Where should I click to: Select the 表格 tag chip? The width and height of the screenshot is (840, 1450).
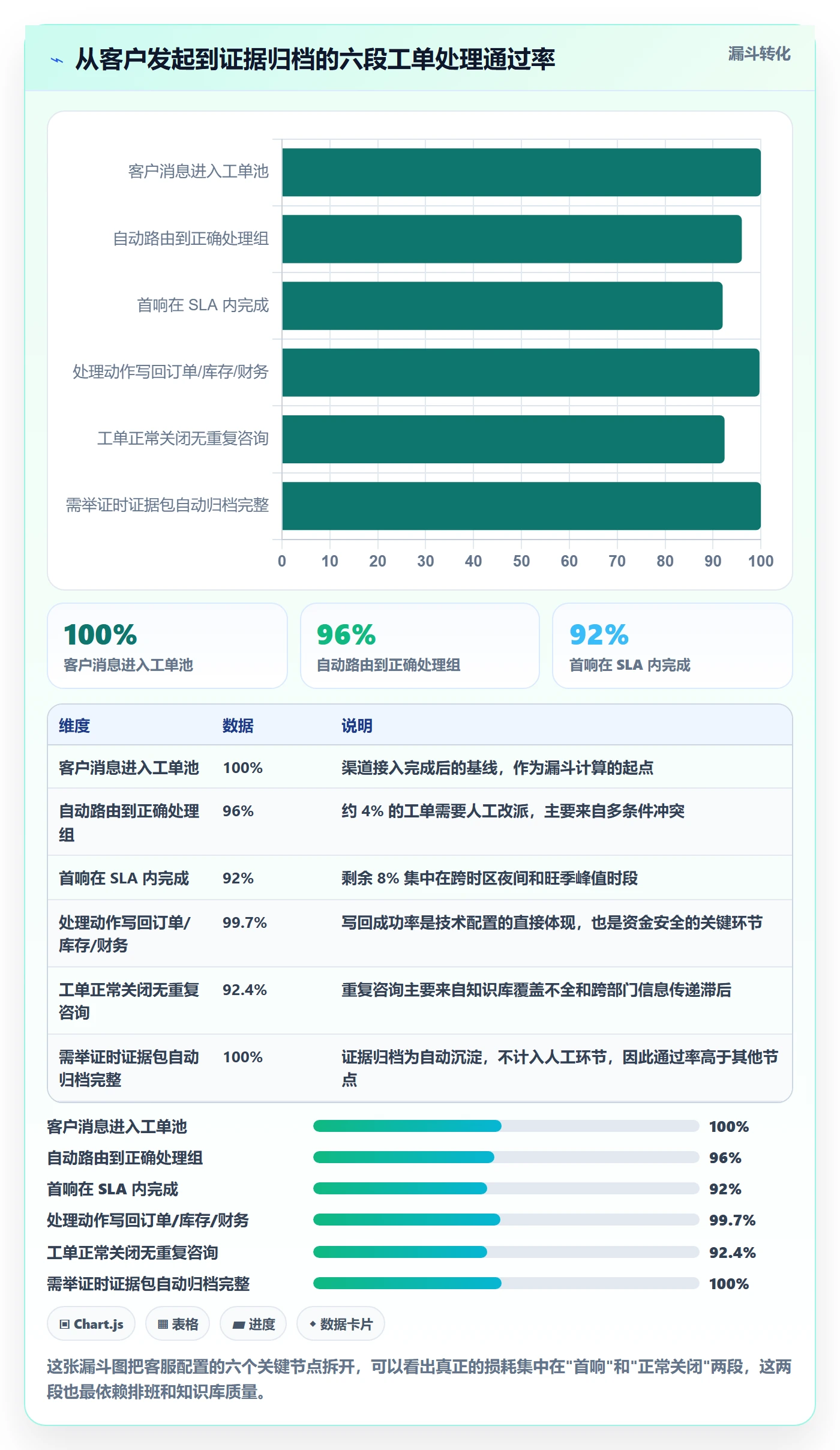(178, 1323)
